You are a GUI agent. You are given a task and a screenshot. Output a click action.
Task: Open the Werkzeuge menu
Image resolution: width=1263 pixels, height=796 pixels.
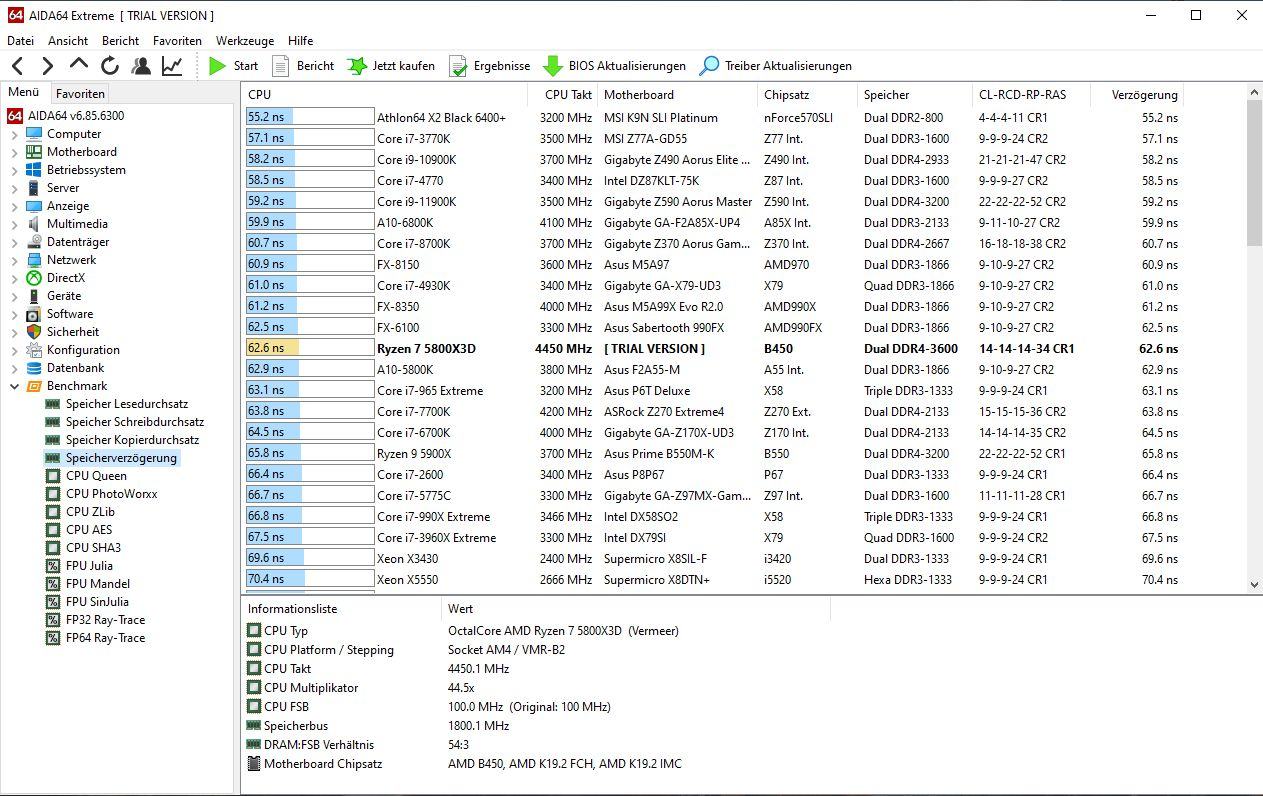[x=245, y=41]
